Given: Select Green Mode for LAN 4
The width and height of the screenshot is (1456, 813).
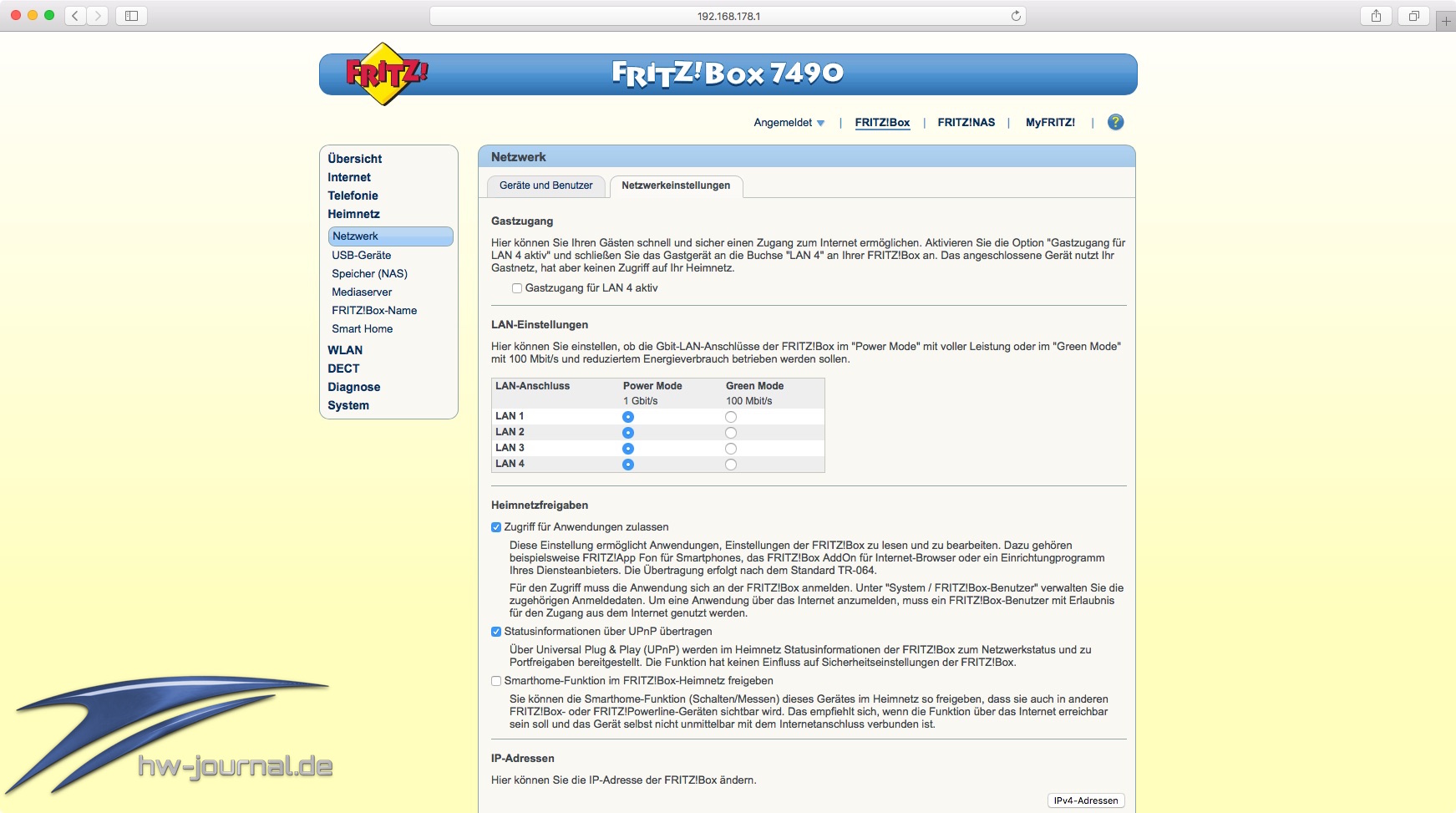Looking at the screenshot, I should [x=731, y=465].
